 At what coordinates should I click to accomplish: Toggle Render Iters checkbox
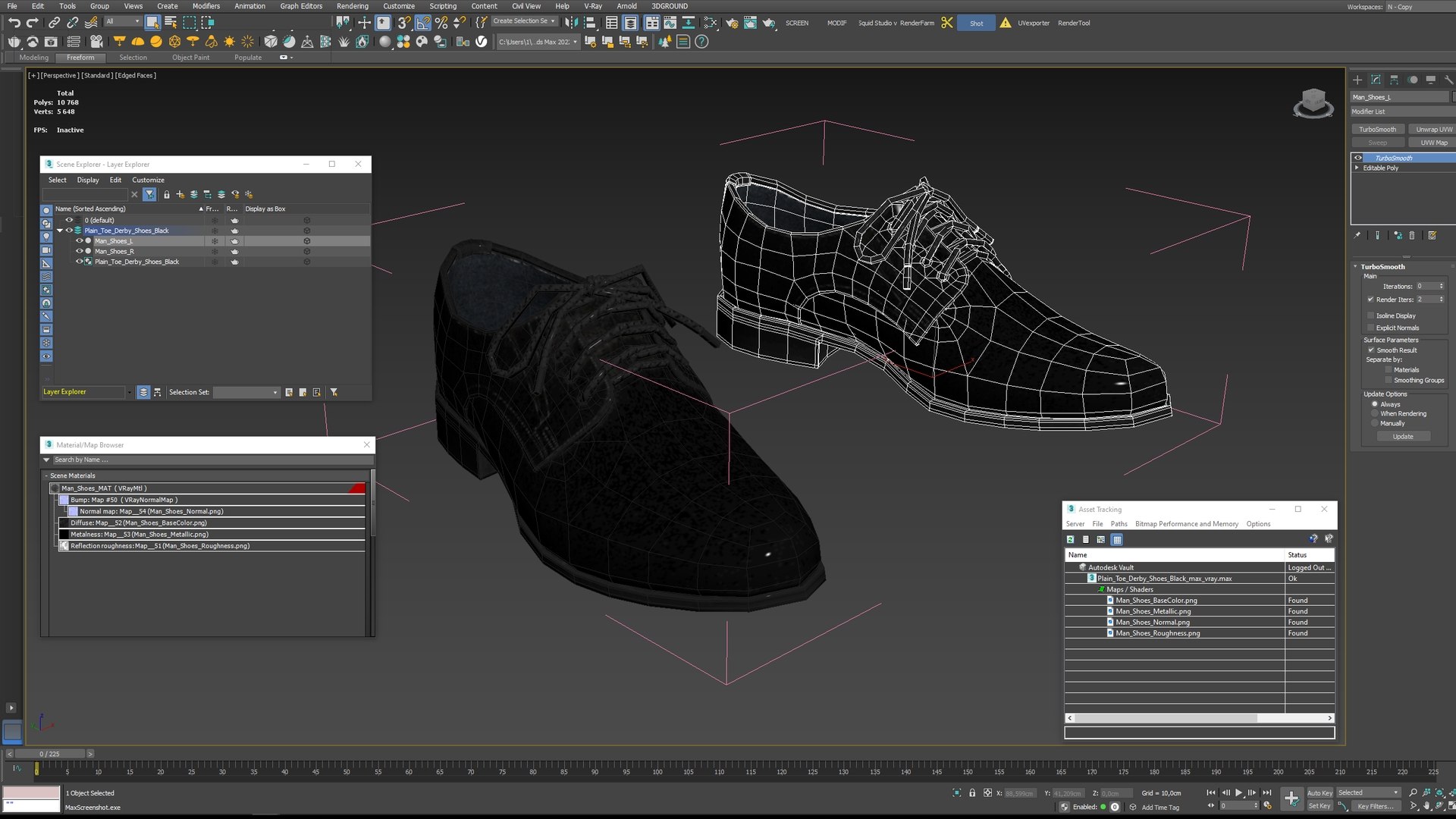(1370, 300)
